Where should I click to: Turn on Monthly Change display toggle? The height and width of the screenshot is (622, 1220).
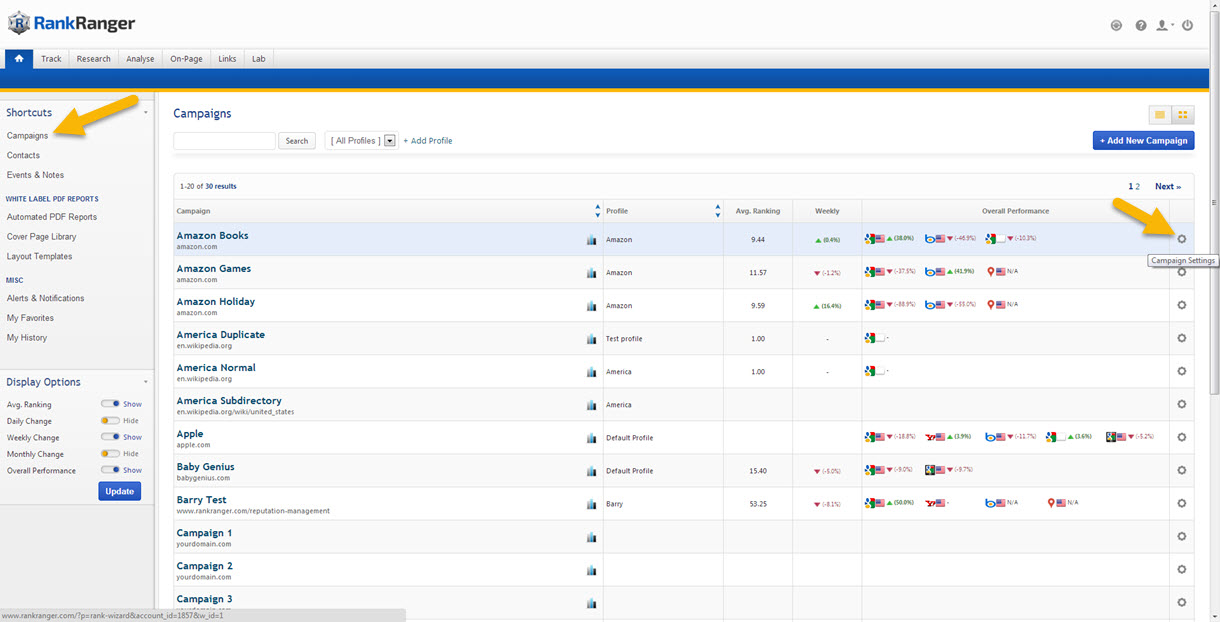pos(110,454)
